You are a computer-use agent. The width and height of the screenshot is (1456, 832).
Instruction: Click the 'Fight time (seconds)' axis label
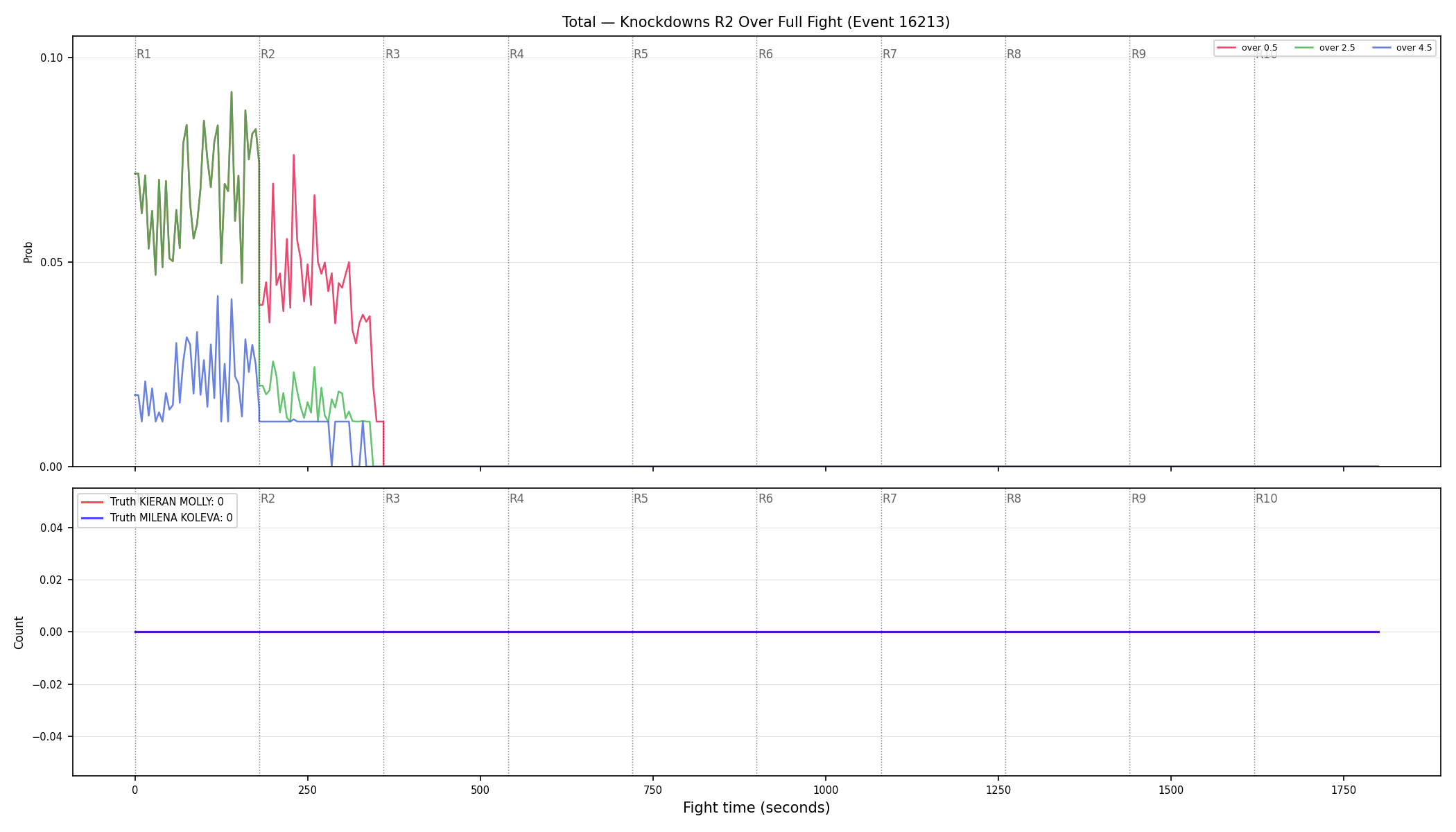[756, 808]
